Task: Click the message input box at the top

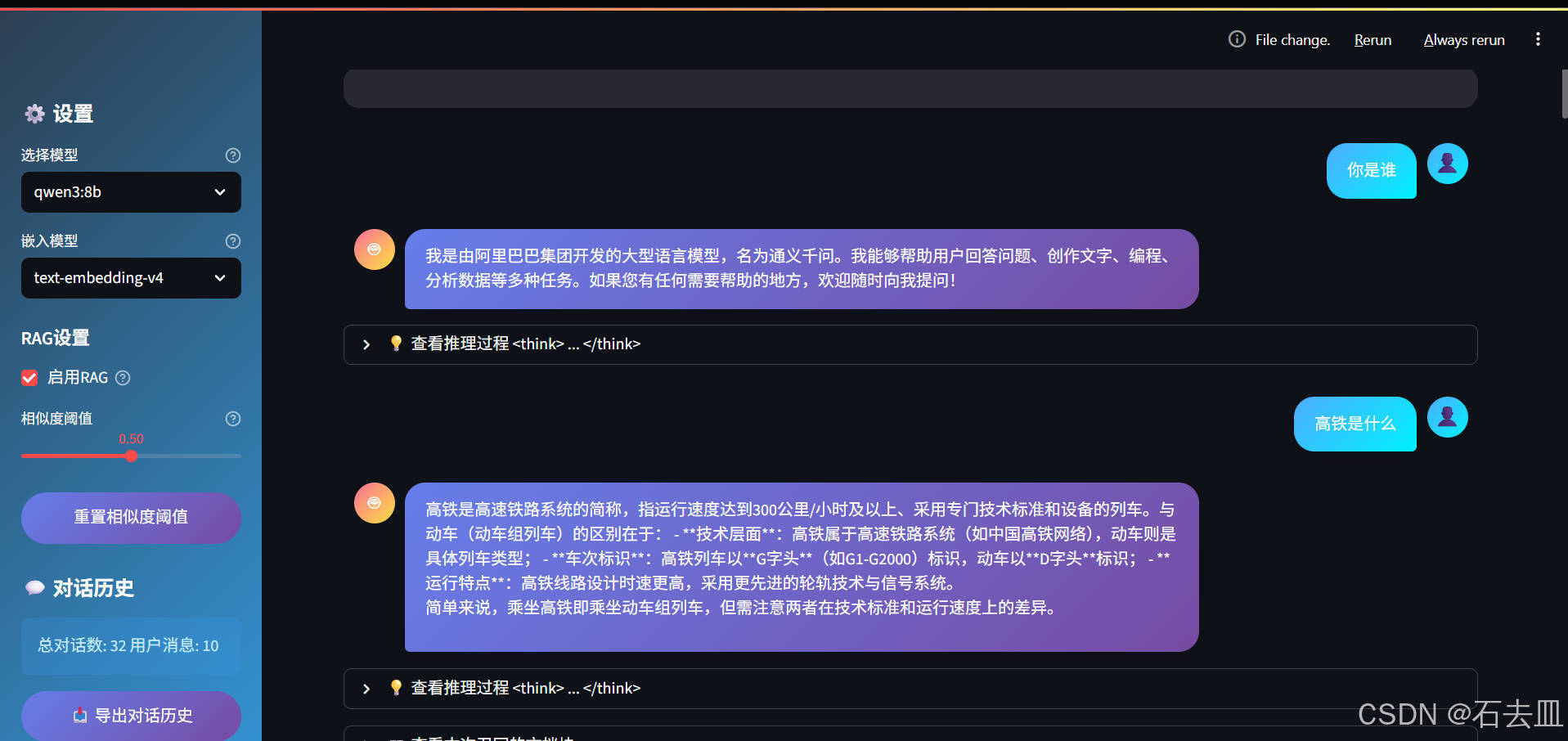Action: coord(910,88)
